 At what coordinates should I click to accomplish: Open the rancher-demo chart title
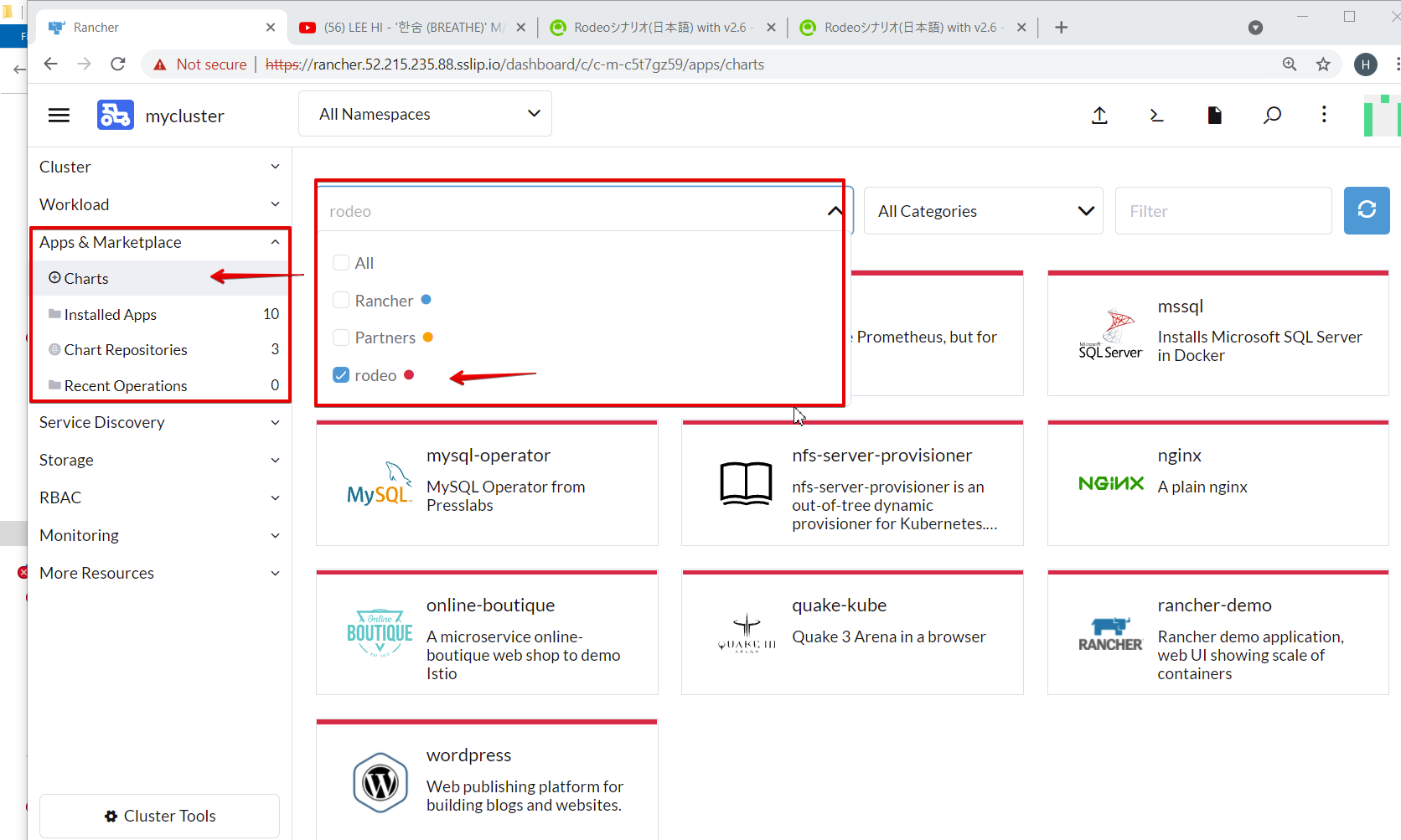click(x=1214, y=606)
